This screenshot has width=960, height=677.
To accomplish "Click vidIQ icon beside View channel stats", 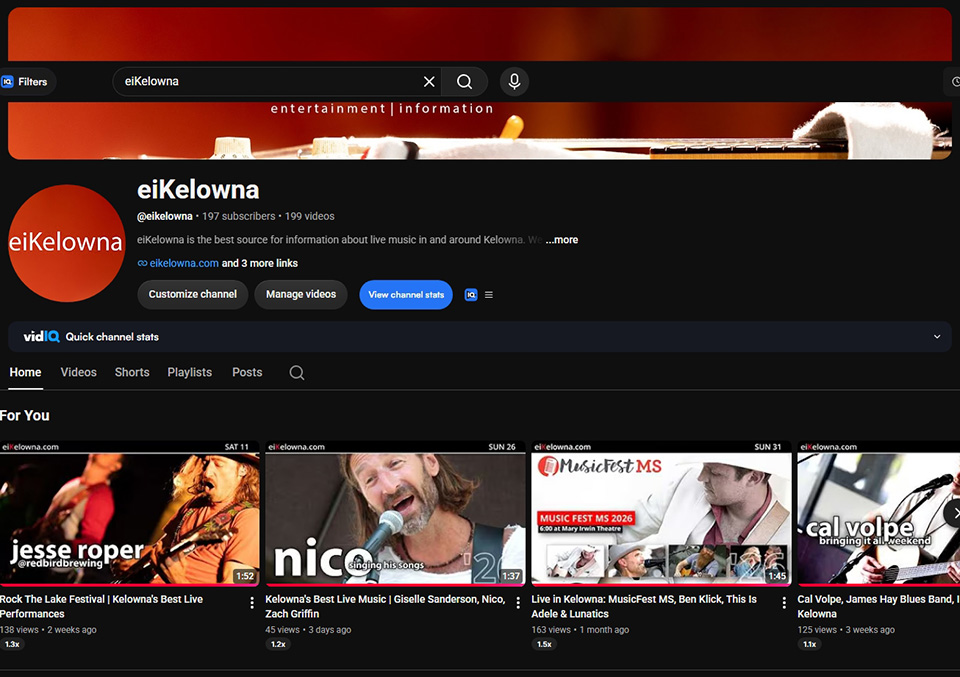I will 471,295.
